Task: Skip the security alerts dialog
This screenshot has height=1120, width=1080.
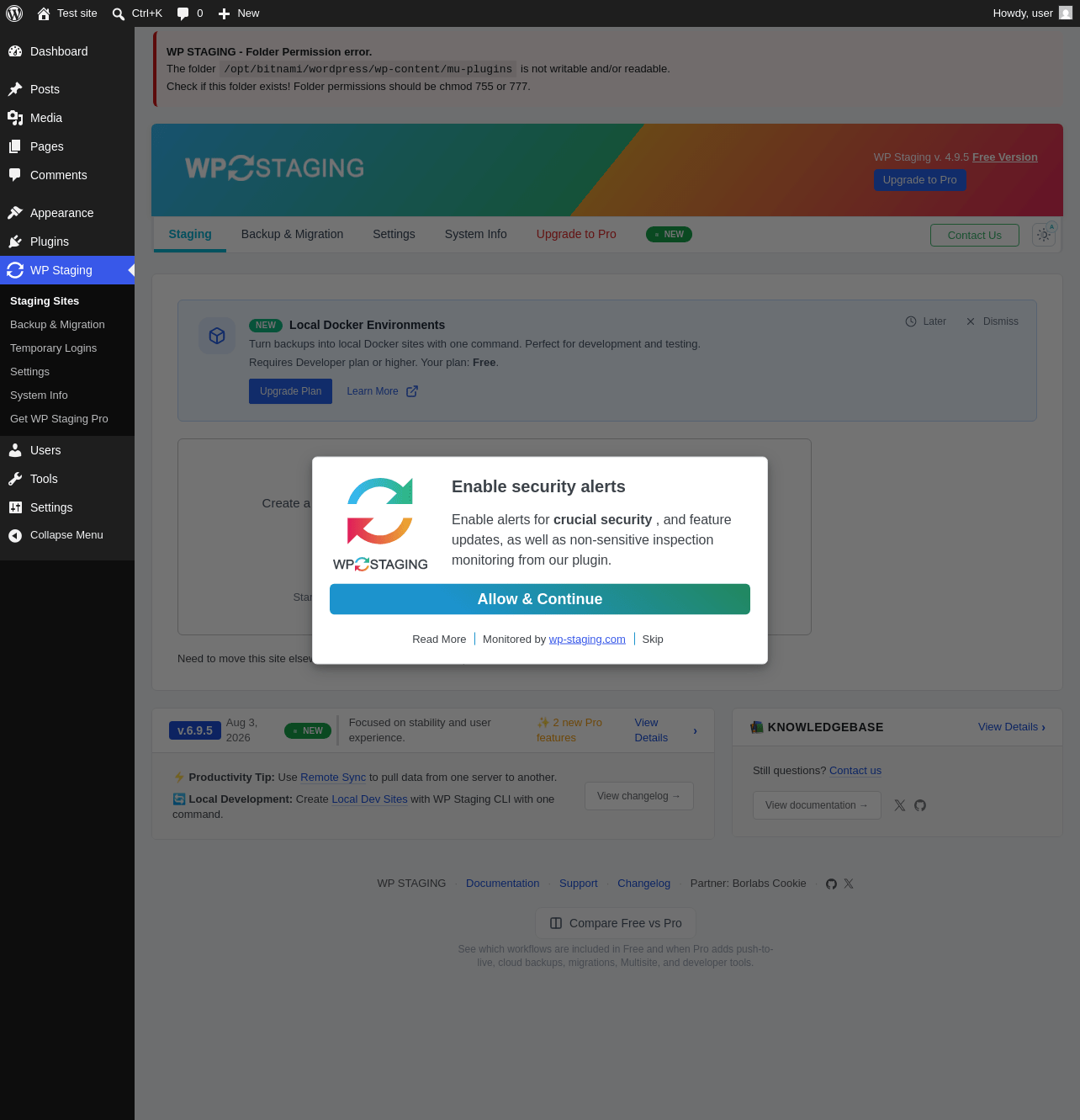Action: click(x=653, y=640)
